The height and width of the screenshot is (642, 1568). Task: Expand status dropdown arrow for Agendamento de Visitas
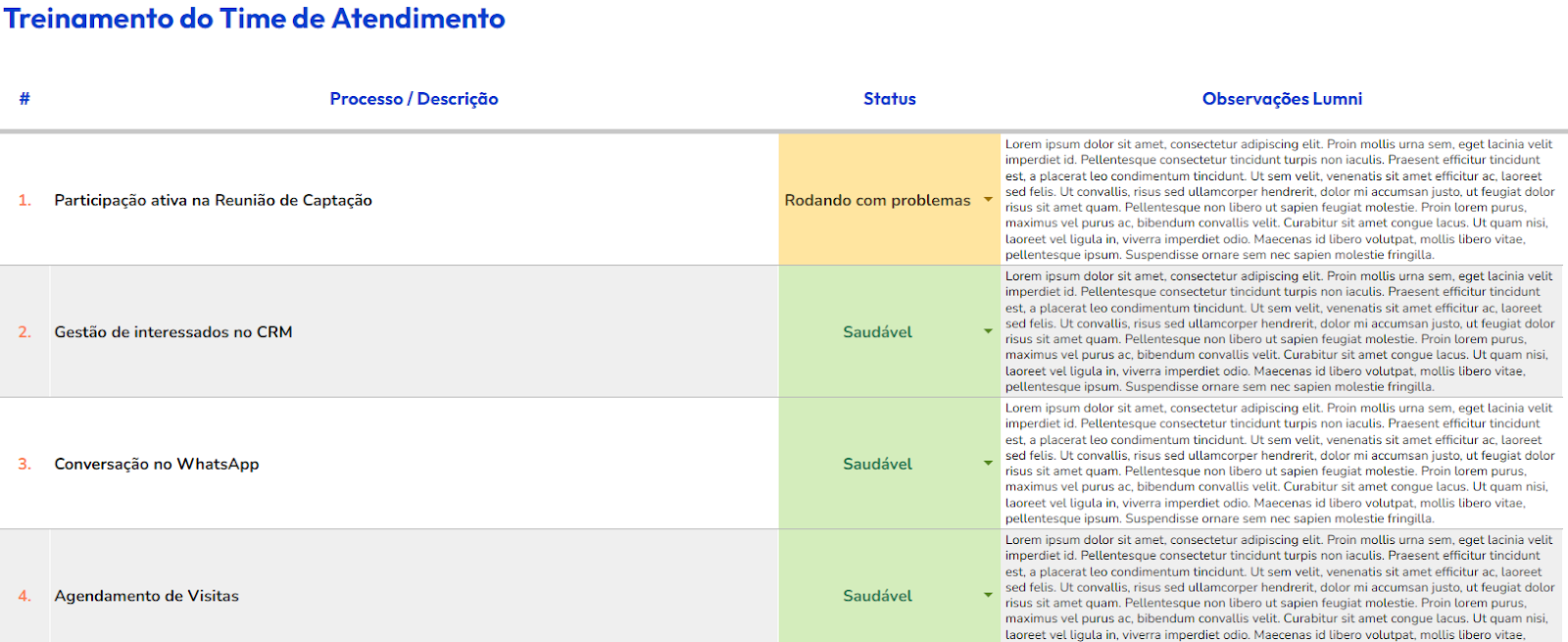click(988, 595)
